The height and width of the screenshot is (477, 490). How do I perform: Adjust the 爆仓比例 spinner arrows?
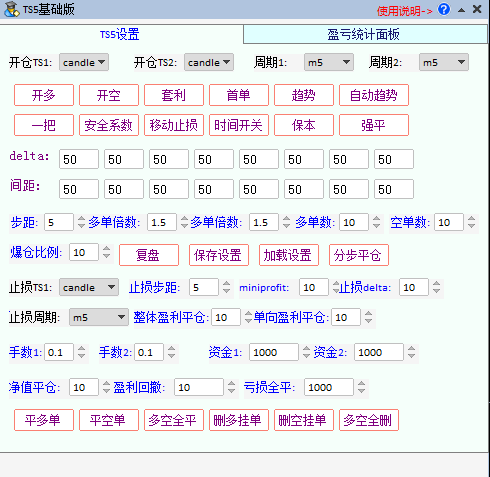(x=106, y=252)
